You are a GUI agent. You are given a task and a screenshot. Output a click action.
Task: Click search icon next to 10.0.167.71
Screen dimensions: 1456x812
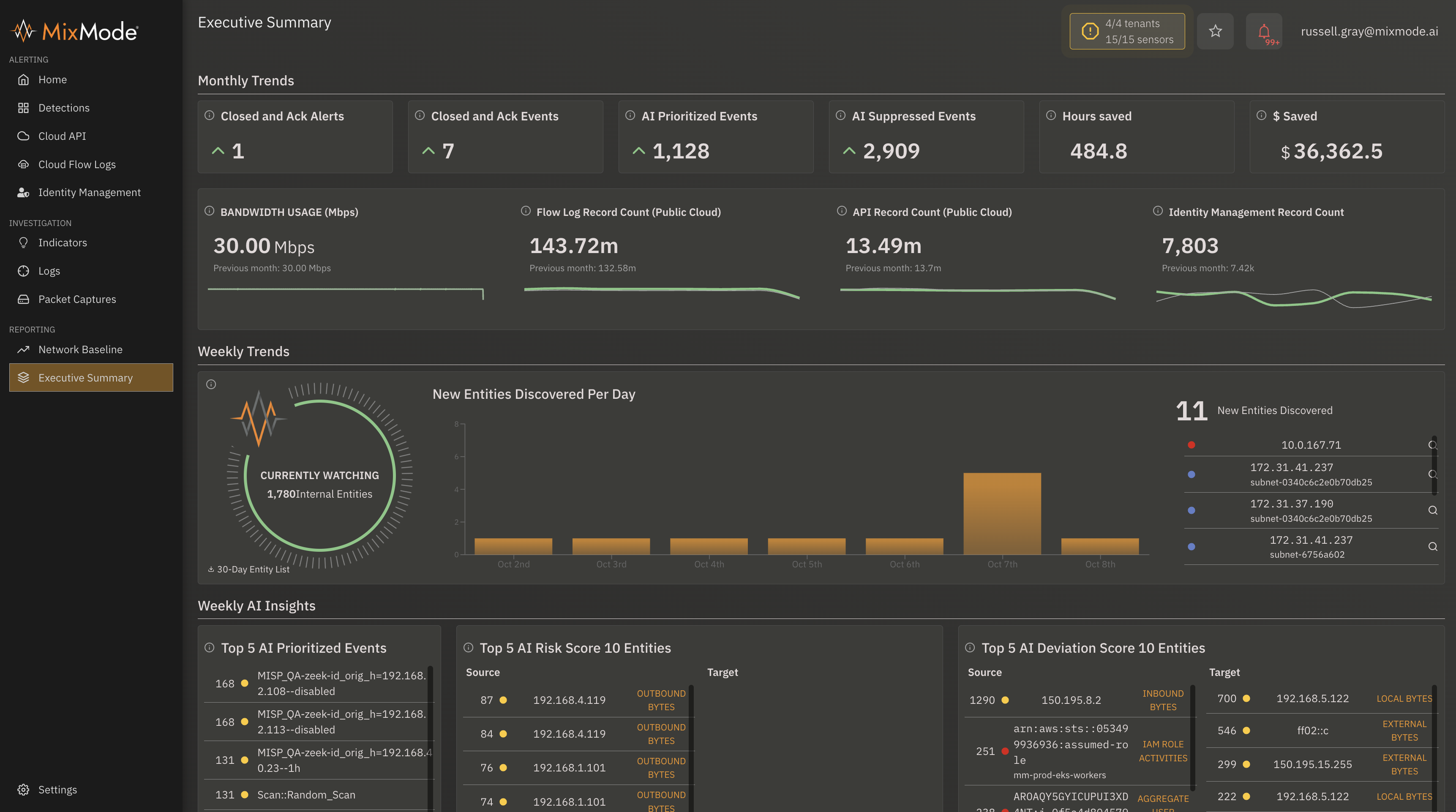point(1432,445)
